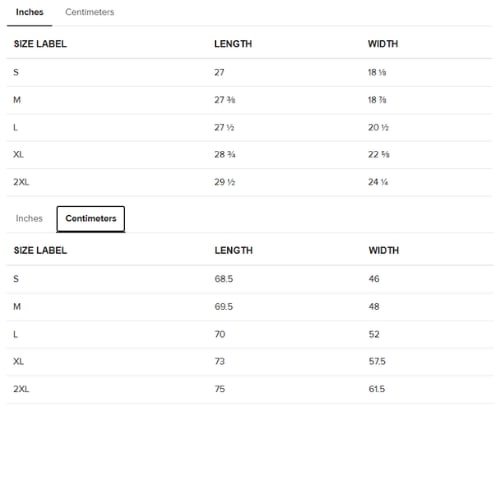Click the outlined Centimeters tab in lower table
Screen dimensions: 500x500
[x=91, y=219]
